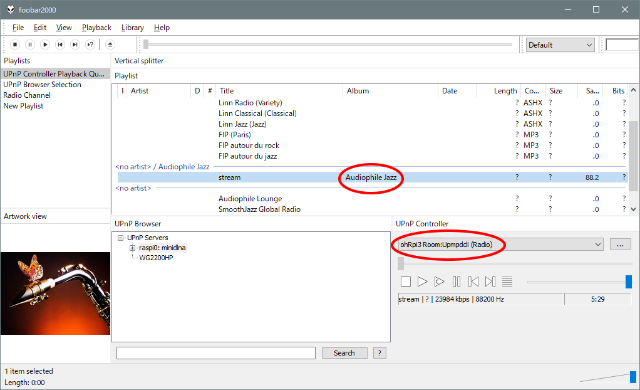
Task: Click the status bar volume slider
Action: click(607, 377)
